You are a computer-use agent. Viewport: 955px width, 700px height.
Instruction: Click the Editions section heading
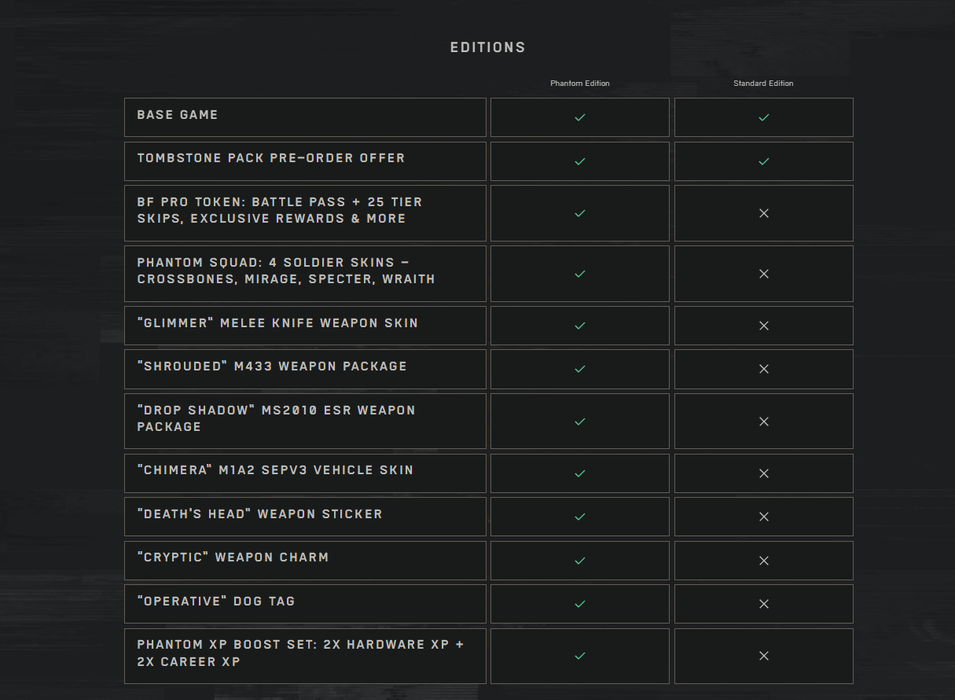point(487,48)
